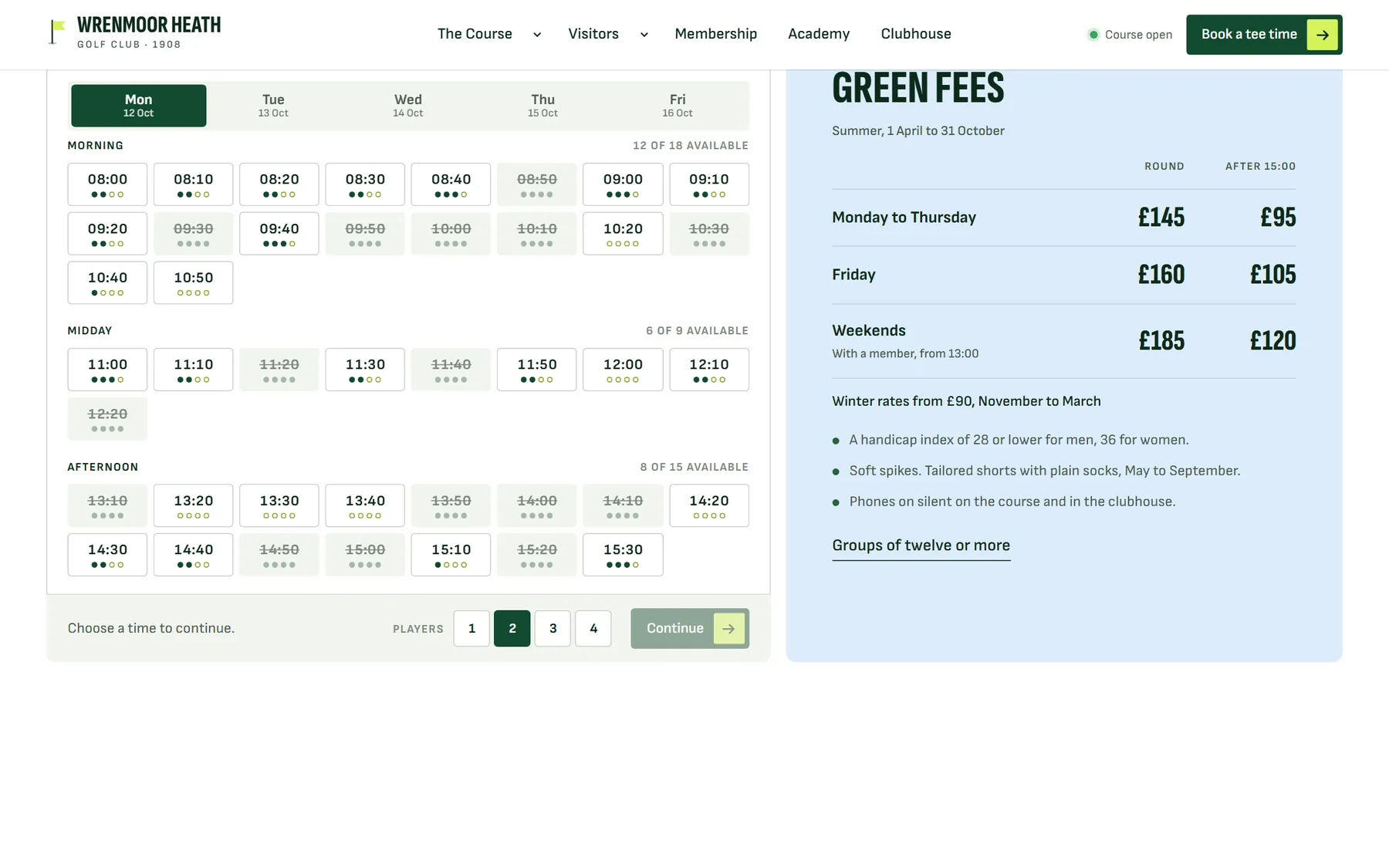Image resolution: width=1389 pixels, height=868 pixels.
Task: Click the fully booked 12:20 slot
Action: click(107, 419)
